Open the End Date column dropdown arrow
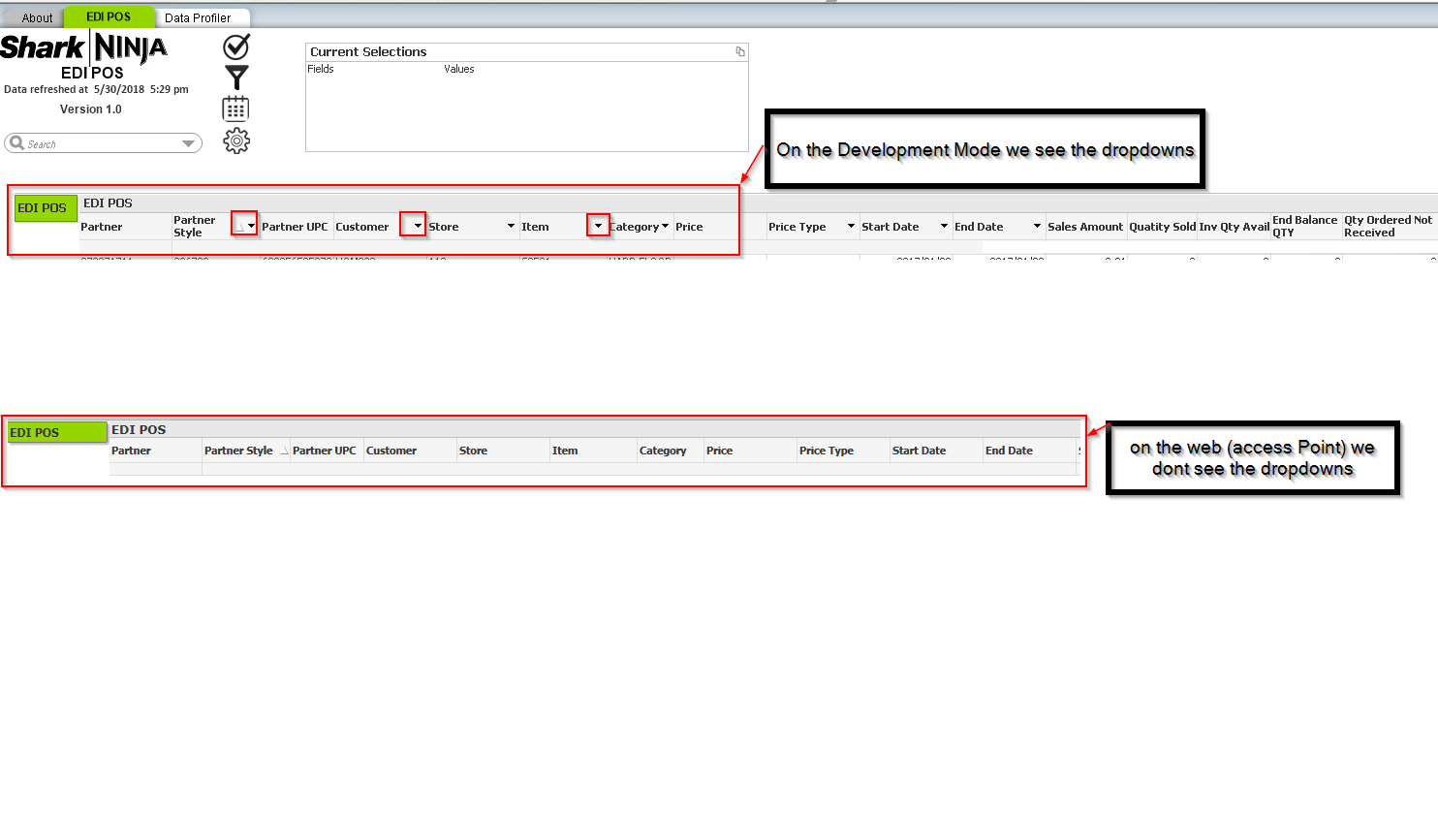 (x=1037, y=227)
